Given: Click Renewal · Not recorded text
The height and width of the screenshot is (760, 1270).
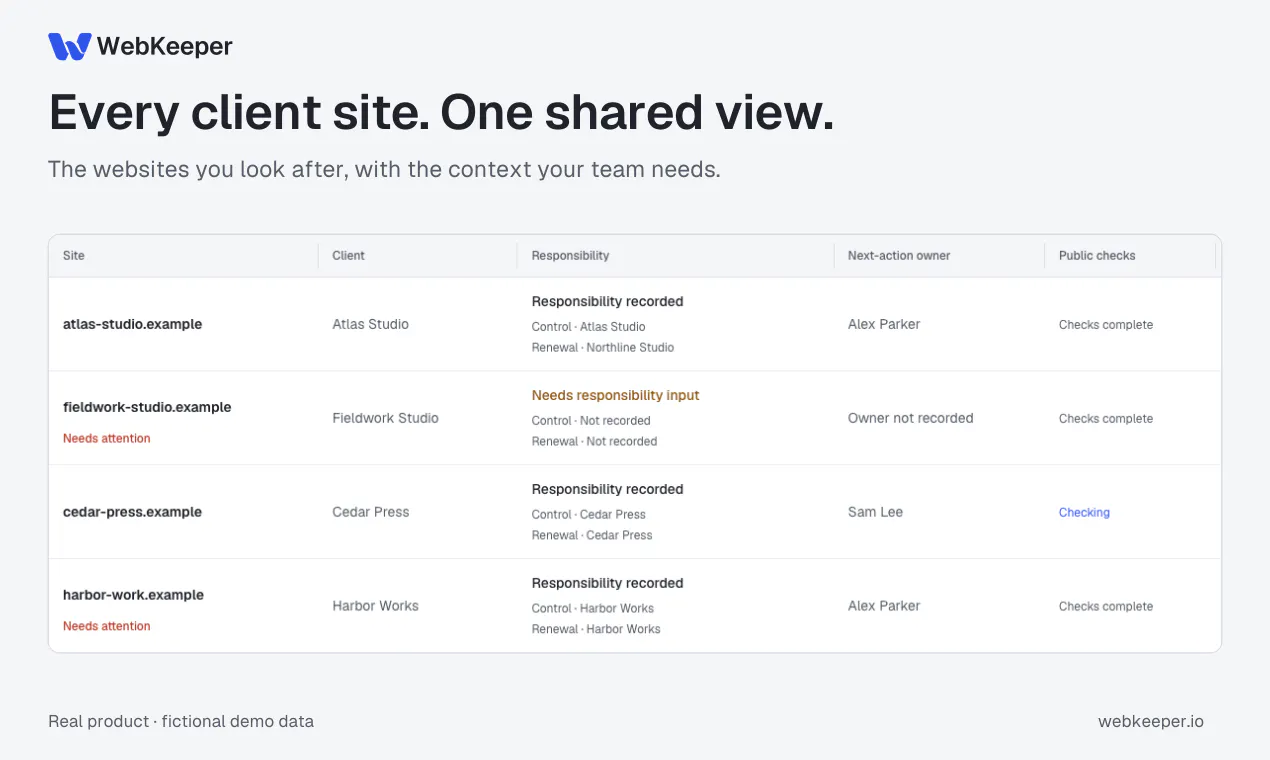Looking at the screenshot, I should tap(595, 441).
